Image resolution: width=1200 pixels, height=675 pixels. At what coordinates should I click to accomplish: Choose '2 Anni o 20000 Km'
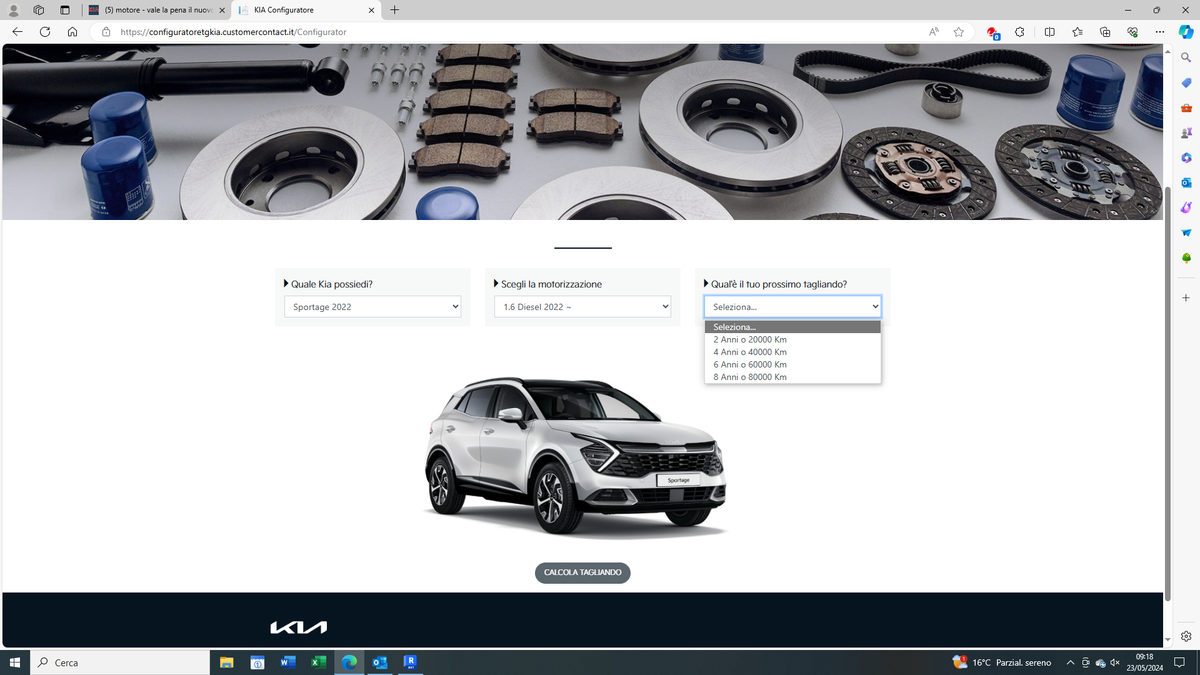click(x=792, y=340)
